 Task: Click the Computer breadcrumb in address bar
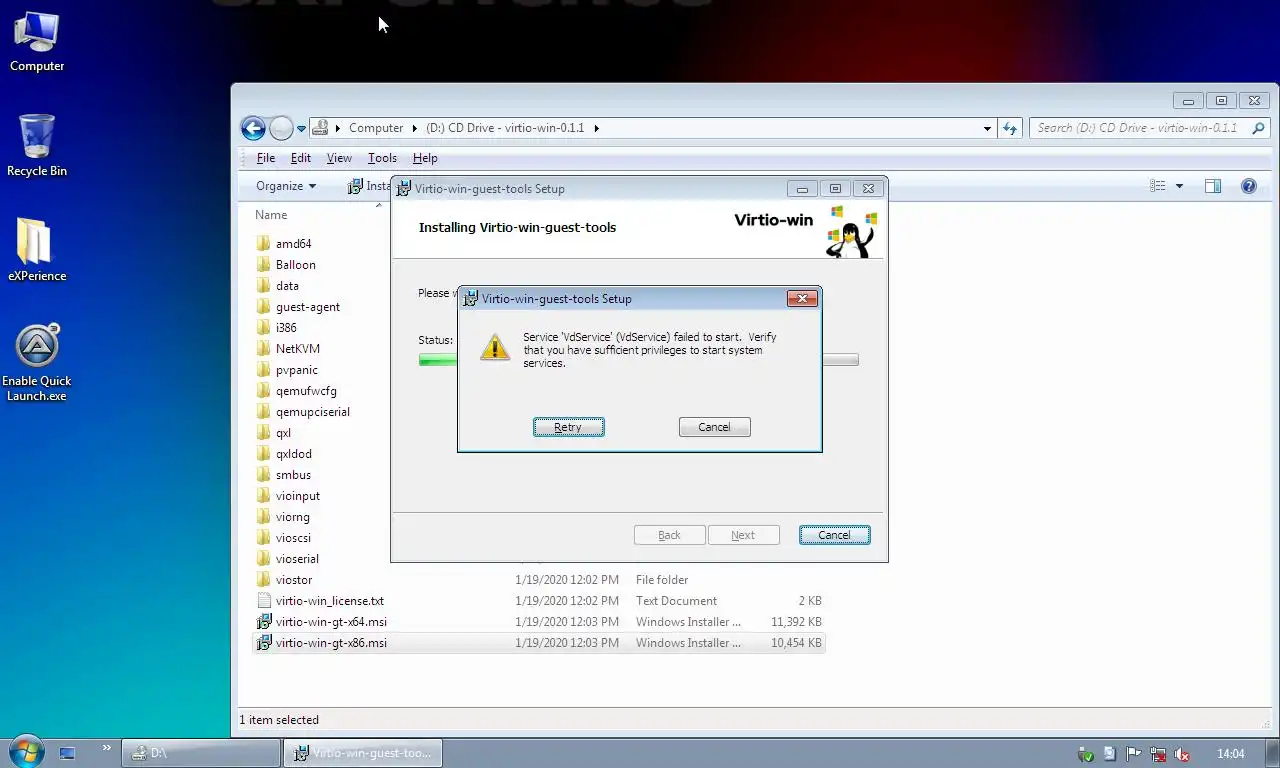point(376,128)
